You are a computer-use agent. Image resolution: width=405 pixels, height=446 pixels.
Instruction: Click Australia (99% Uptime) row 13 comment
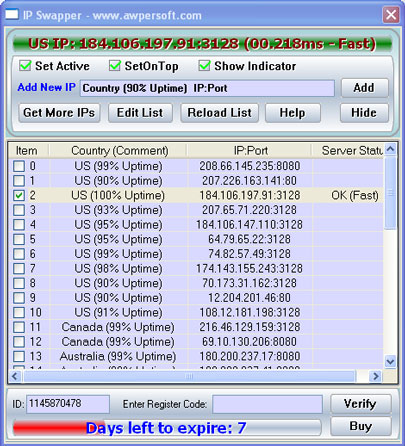click(x=118, y=356)
